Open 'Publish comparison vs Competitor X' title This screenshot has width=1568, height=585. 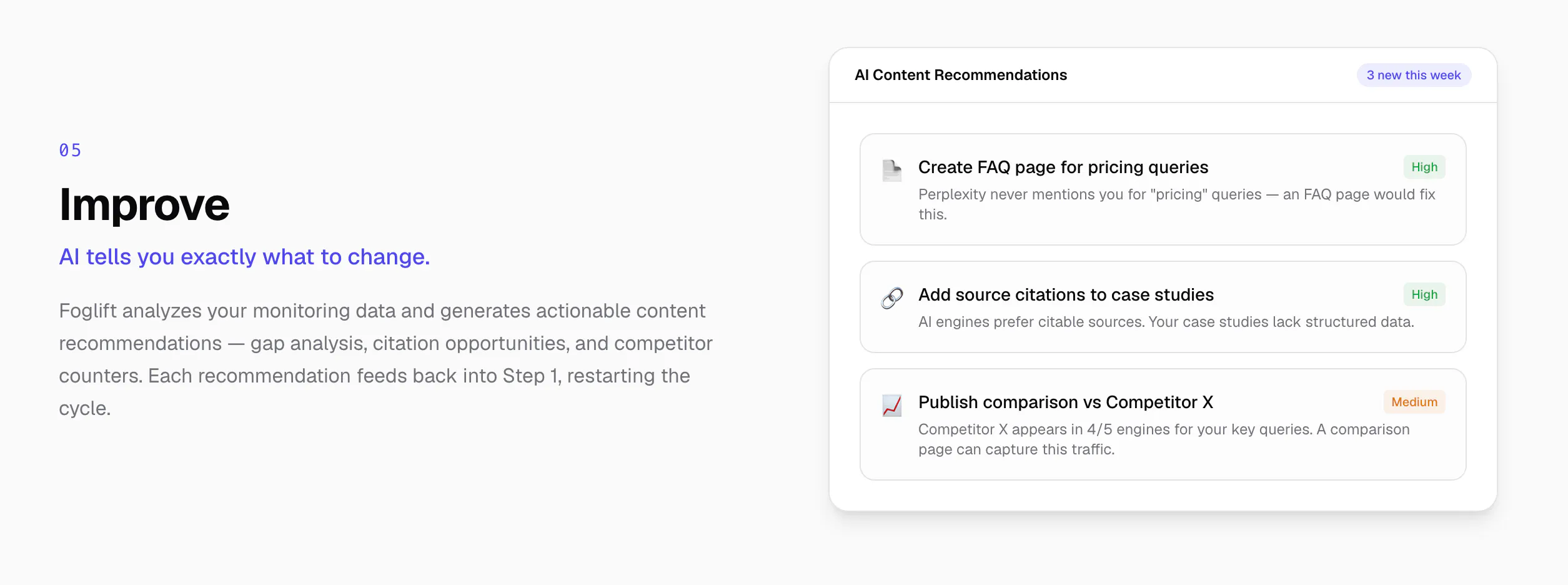[1066, 402]
